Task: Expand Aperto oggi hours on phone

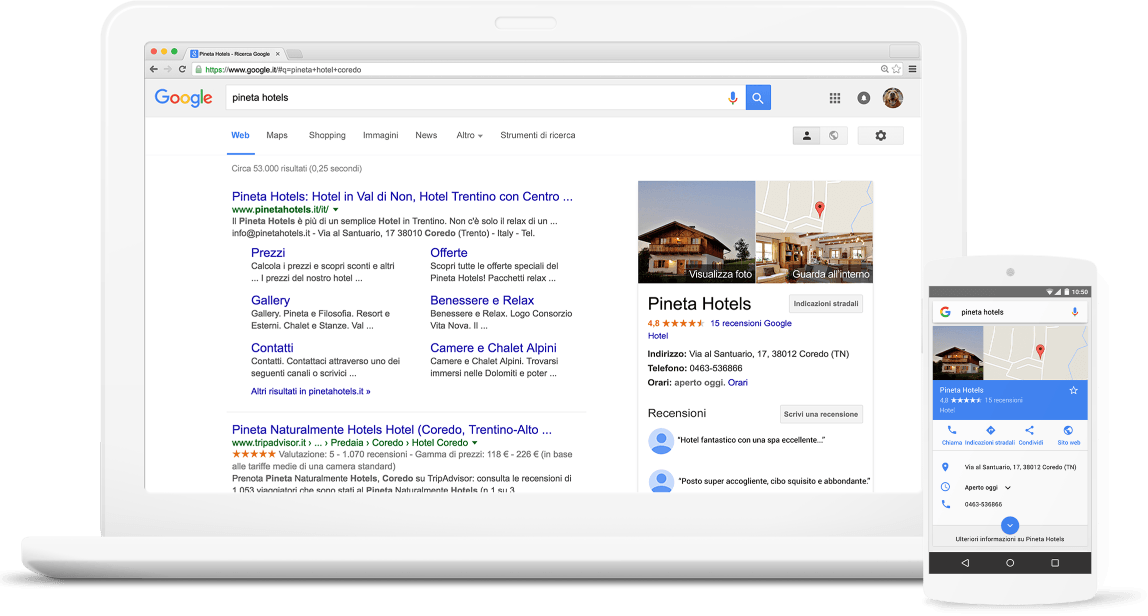Action: tap(1007, 487)
